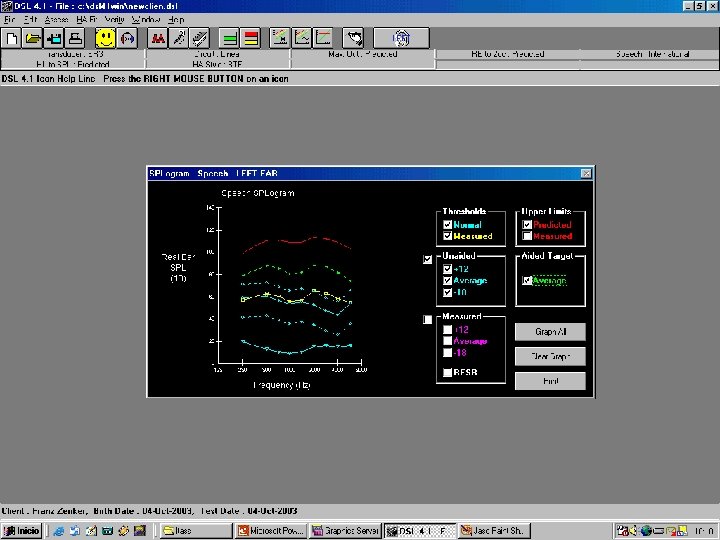Uncheck Predicted under Upper Limits
Screen dimensions: 720x540
[527, 225]
